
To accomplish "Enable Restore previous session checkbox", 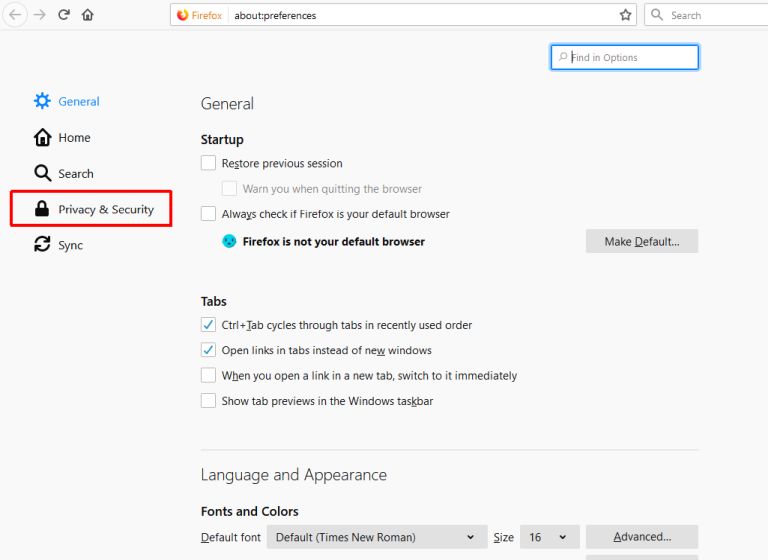I will click(208, 163).
